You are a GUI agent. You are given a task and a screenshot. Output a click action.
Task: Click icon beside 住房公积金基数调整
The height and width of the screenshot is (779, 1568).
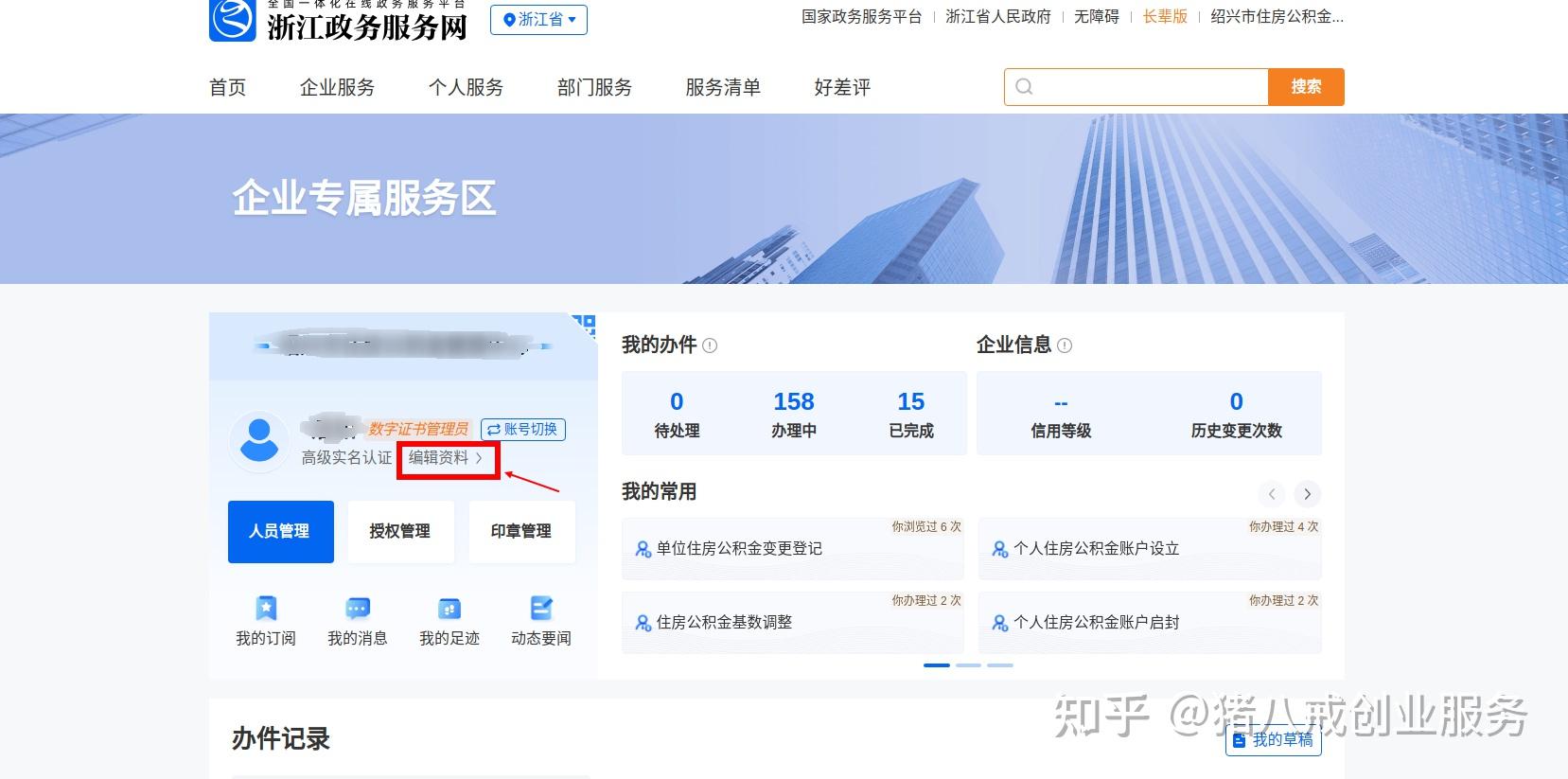tap(643, 623)
